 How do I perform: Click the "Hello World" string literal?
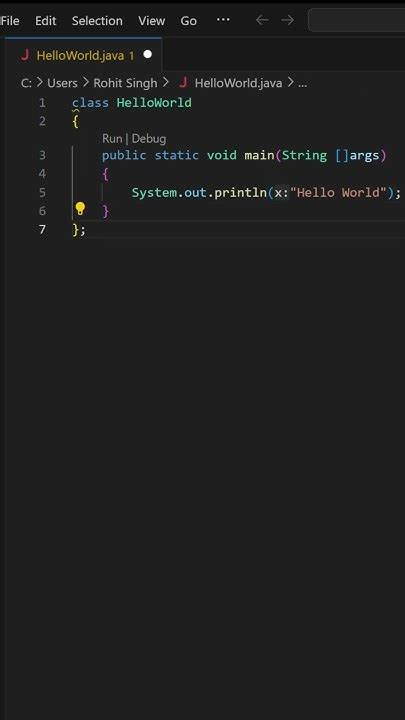coord(338,192)
